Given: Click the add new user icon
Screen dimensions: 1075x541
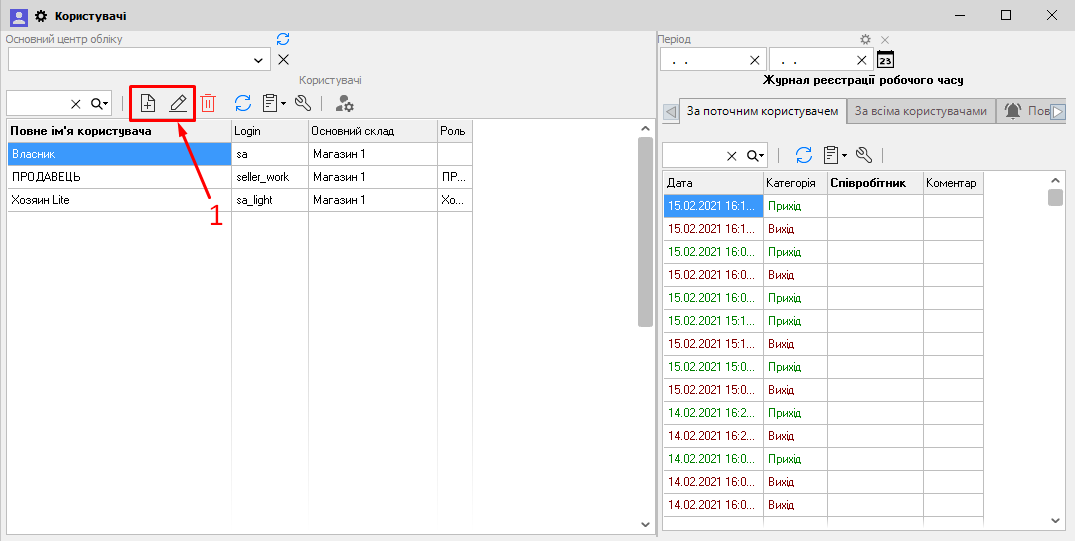Looking at the screenshot, I should tap(148, 103).
